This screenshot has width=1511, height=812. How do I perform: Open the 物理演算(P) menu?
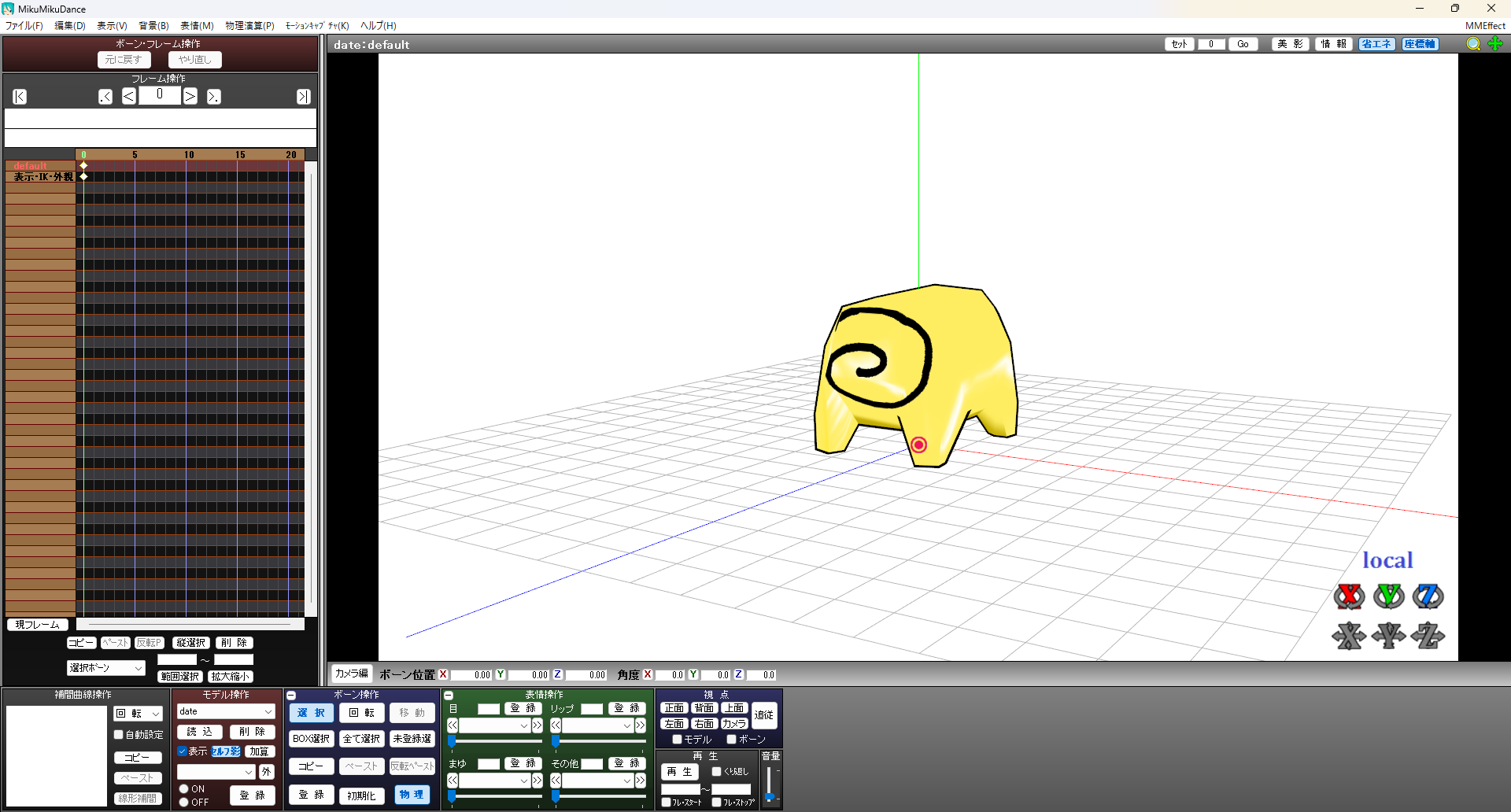pos(249,26)
